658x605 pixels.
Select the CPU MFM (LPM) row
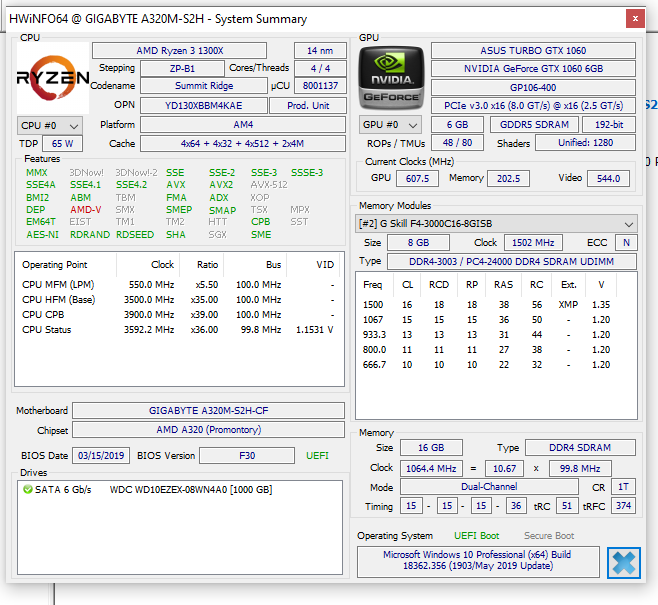(x=178, y=284)
